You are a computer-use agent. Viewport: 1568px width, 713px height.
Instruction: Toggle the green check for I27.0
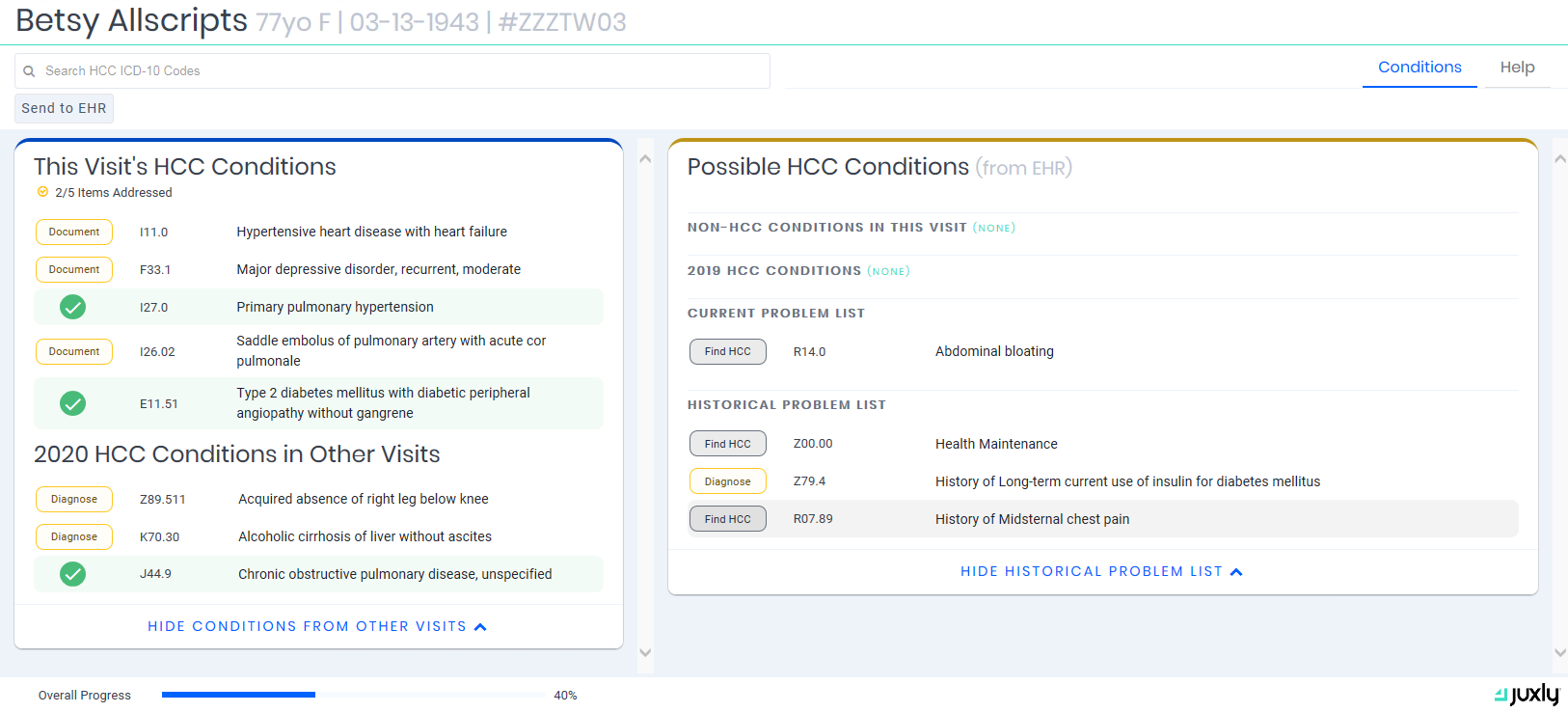coord(73,307)
